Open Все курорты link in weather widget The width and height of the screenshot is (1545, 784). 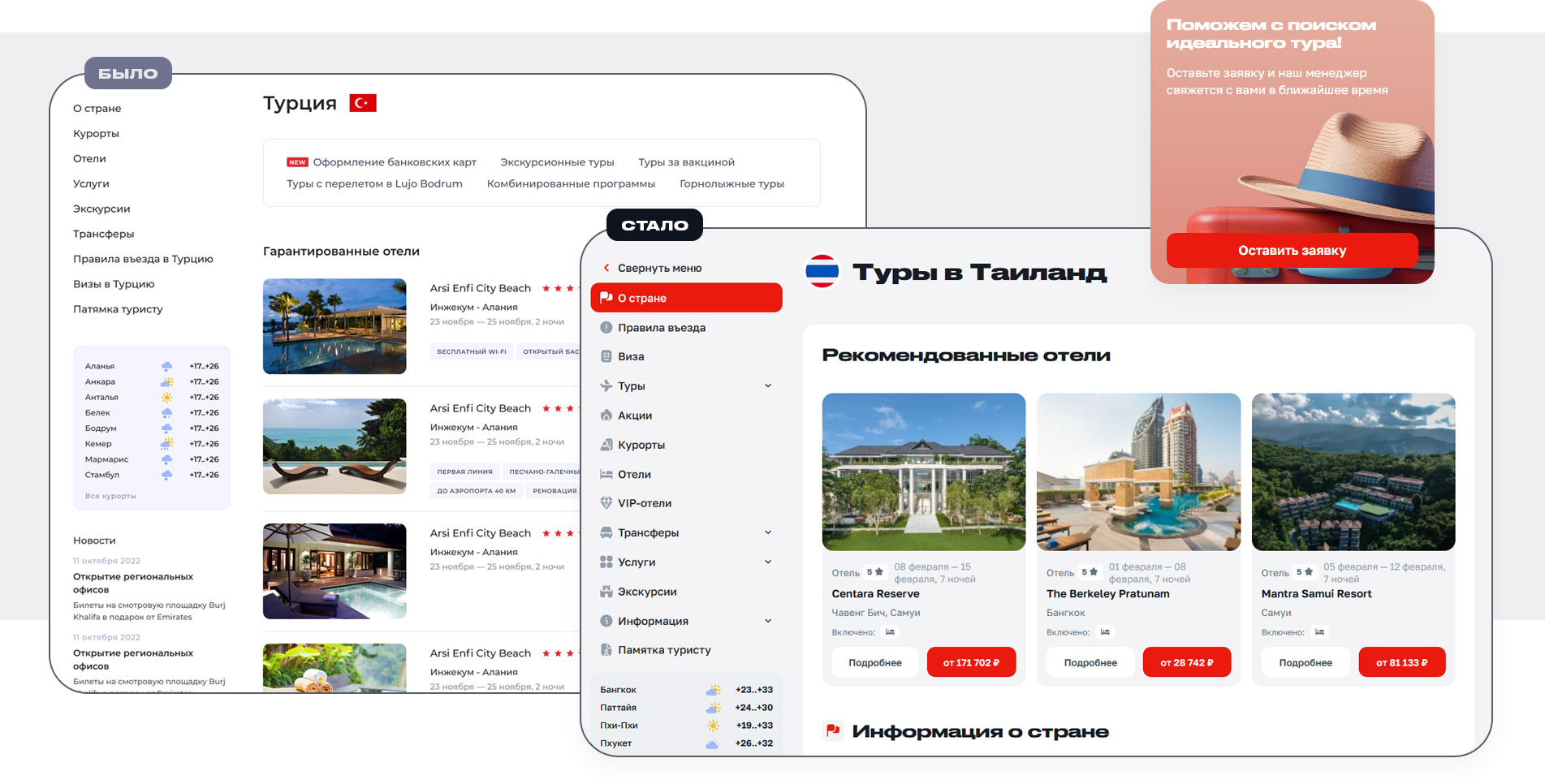point(111,495)
